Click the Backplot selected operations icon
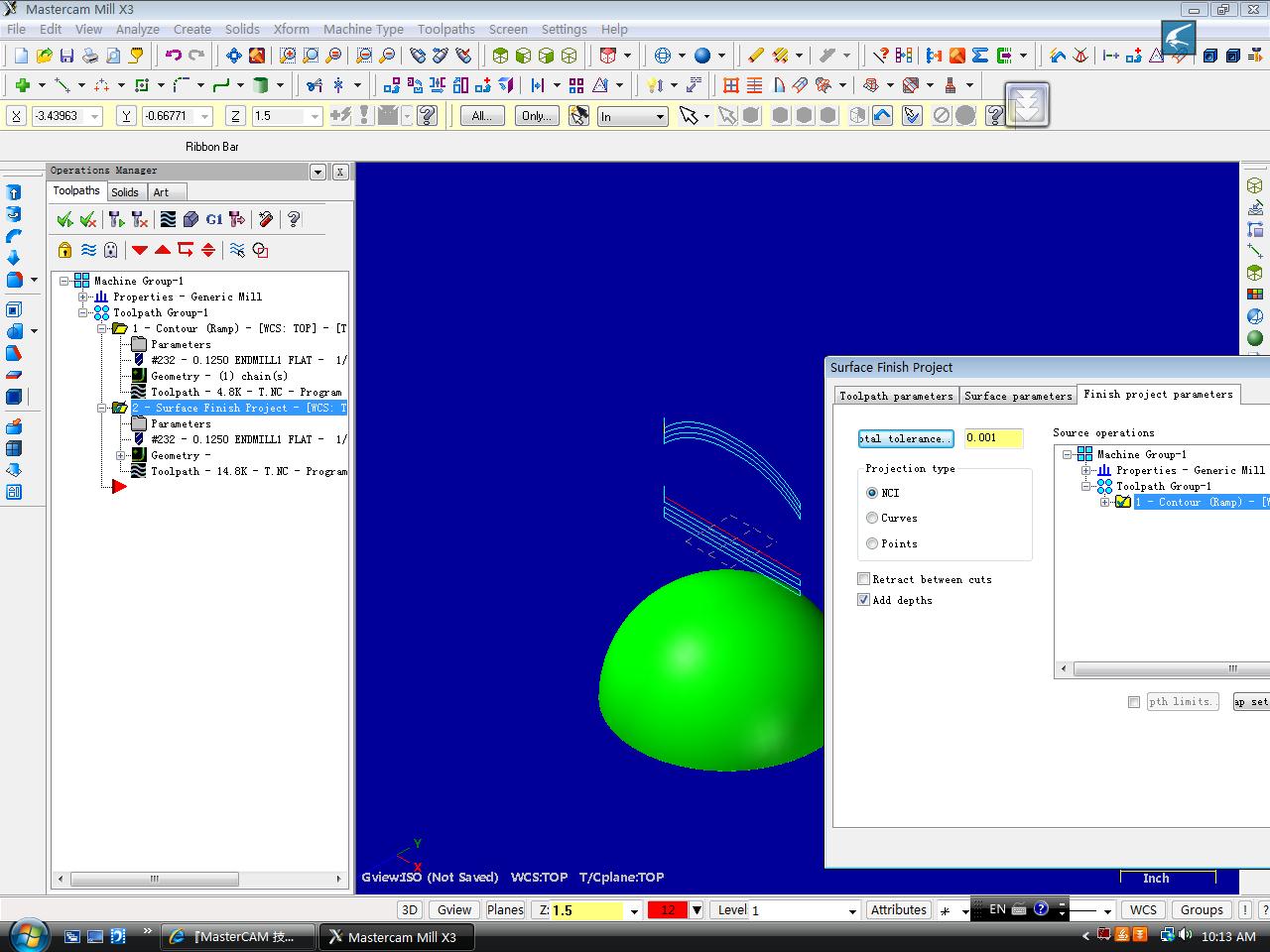This screenshot has height=952, width=1270. 168,219
